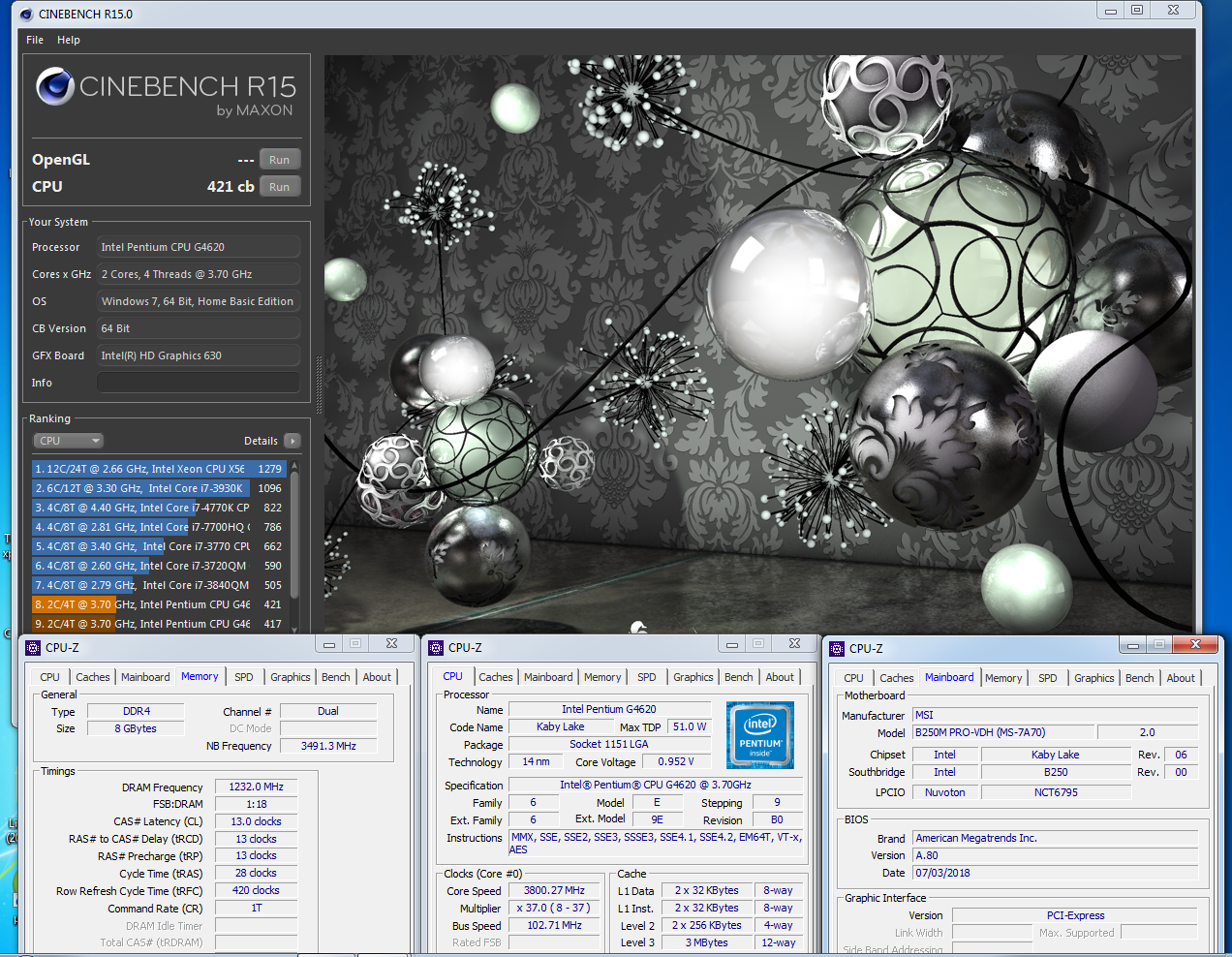Image resolution: width=1232 pixels, height=957 pixels.
Task: Open Mainboard tab in middle CPU-Z window
Action: click(x=548, y=677)
